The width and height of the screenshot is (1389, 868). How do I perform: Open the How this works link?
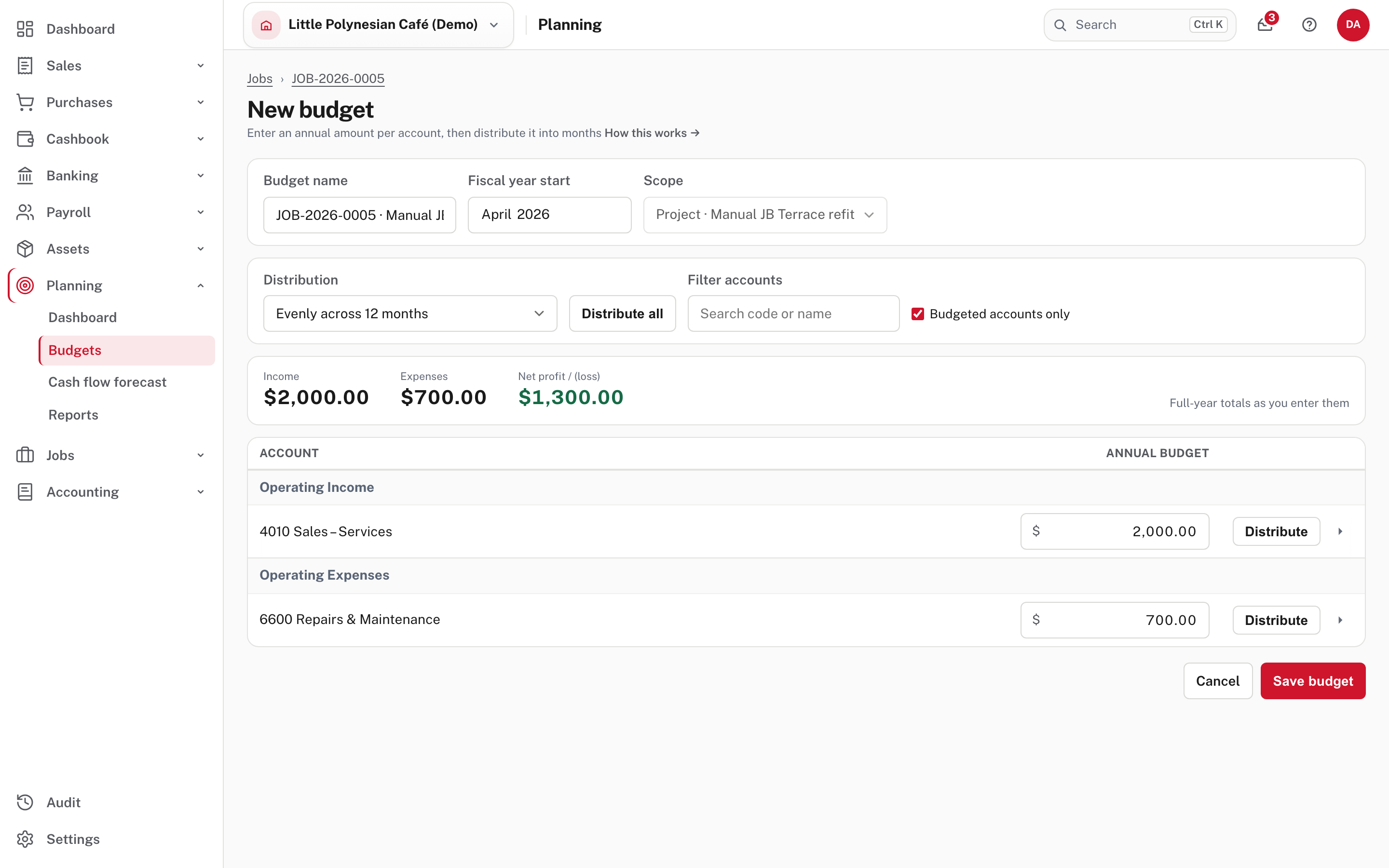pos(652,133)
